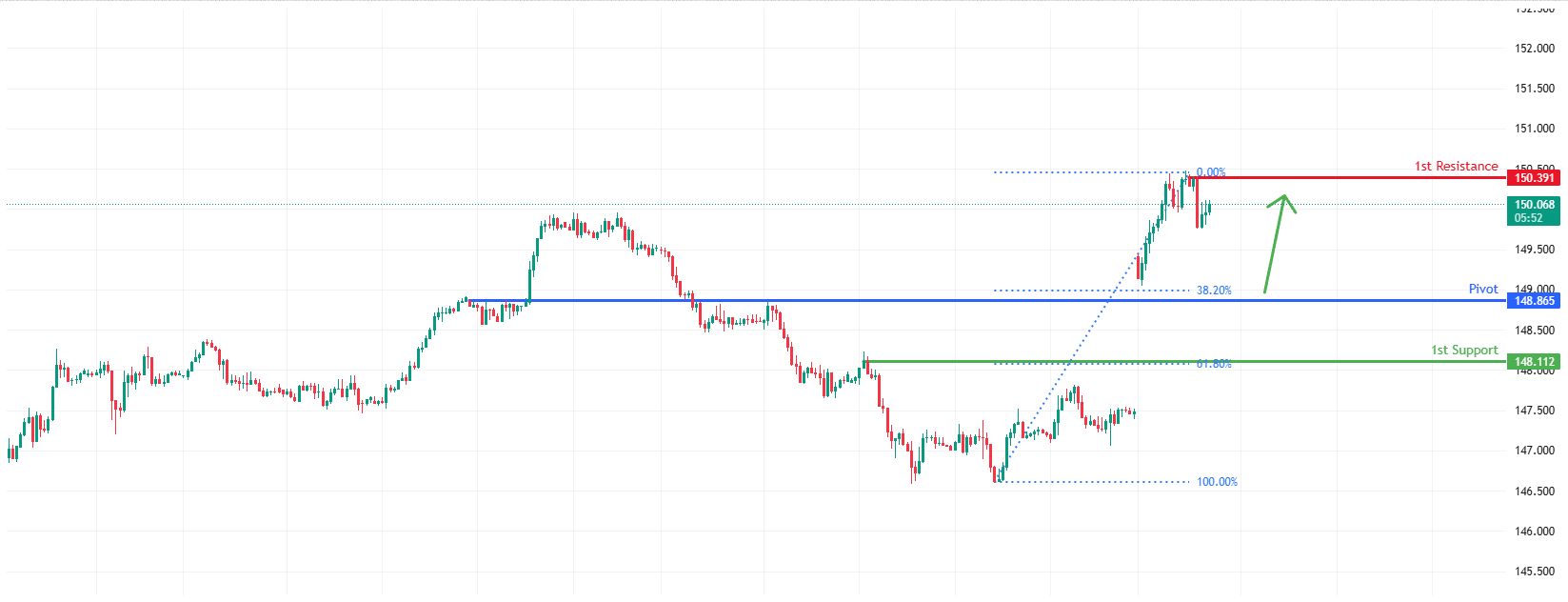
Task: Click the blue 148.865 pivot price tag
Action: tap(1534, 301)
